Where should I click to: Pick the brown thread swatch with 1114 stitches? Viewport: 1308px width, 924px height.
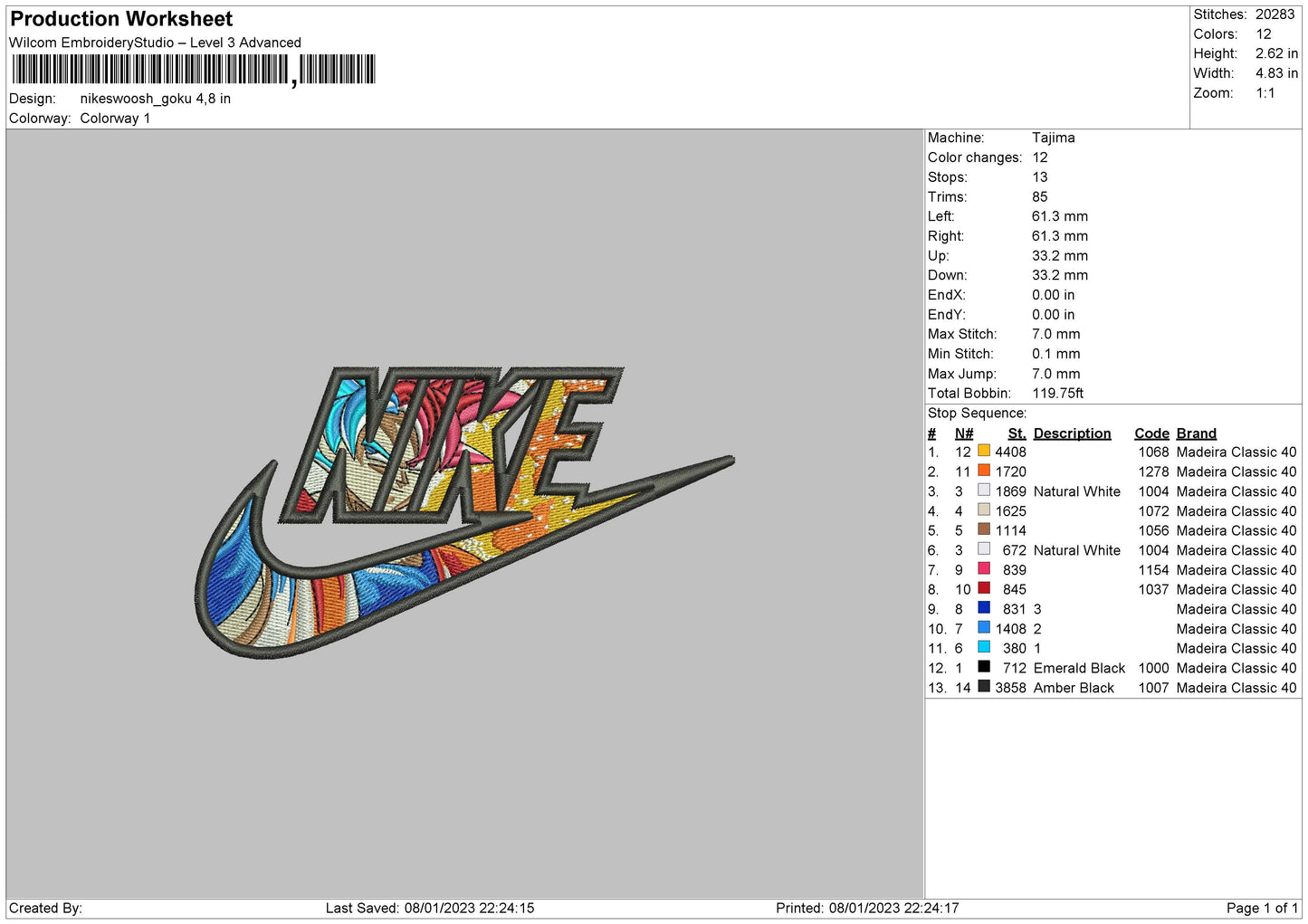point(984,529)
